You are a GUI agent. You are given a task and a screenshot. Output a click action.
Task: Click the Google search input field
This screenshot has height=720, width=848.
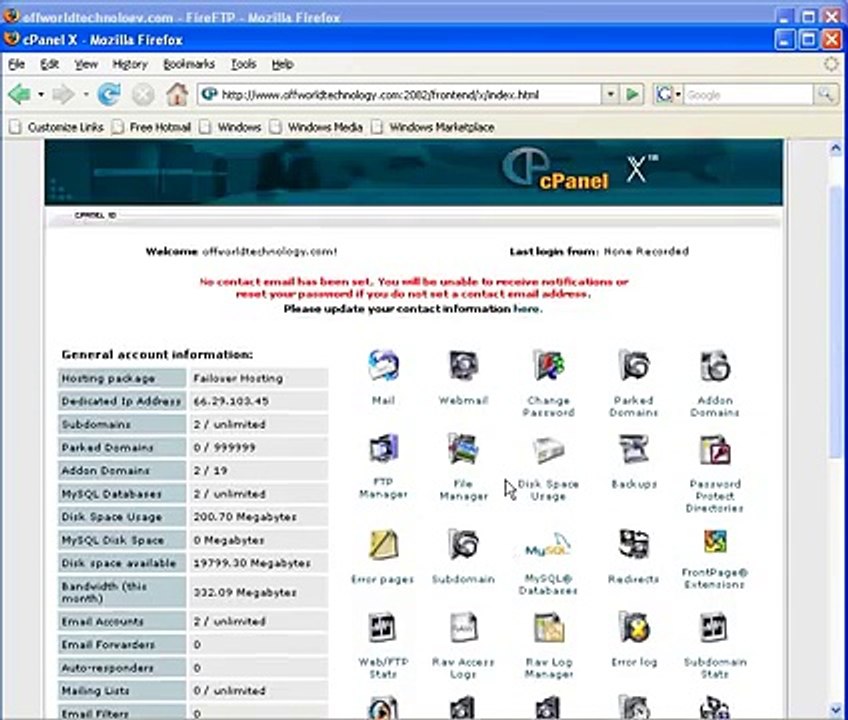point(748,95)
